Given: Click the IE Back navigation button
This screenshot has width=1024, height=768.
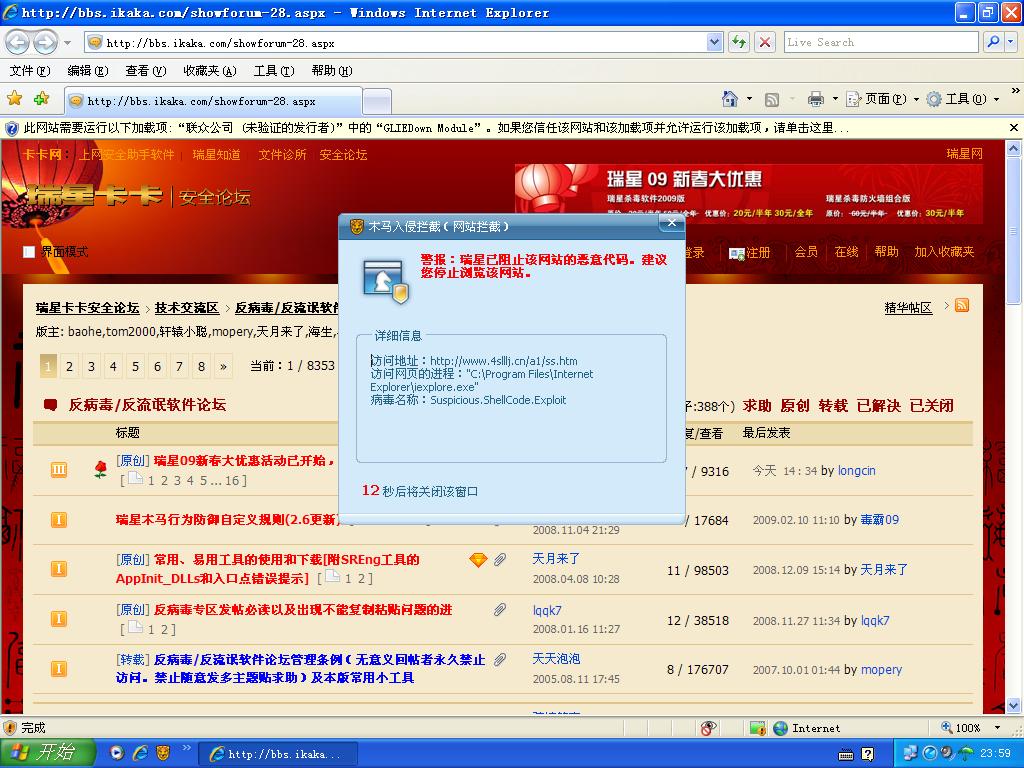Looking at the screenshot, I should tap(18, 43).
